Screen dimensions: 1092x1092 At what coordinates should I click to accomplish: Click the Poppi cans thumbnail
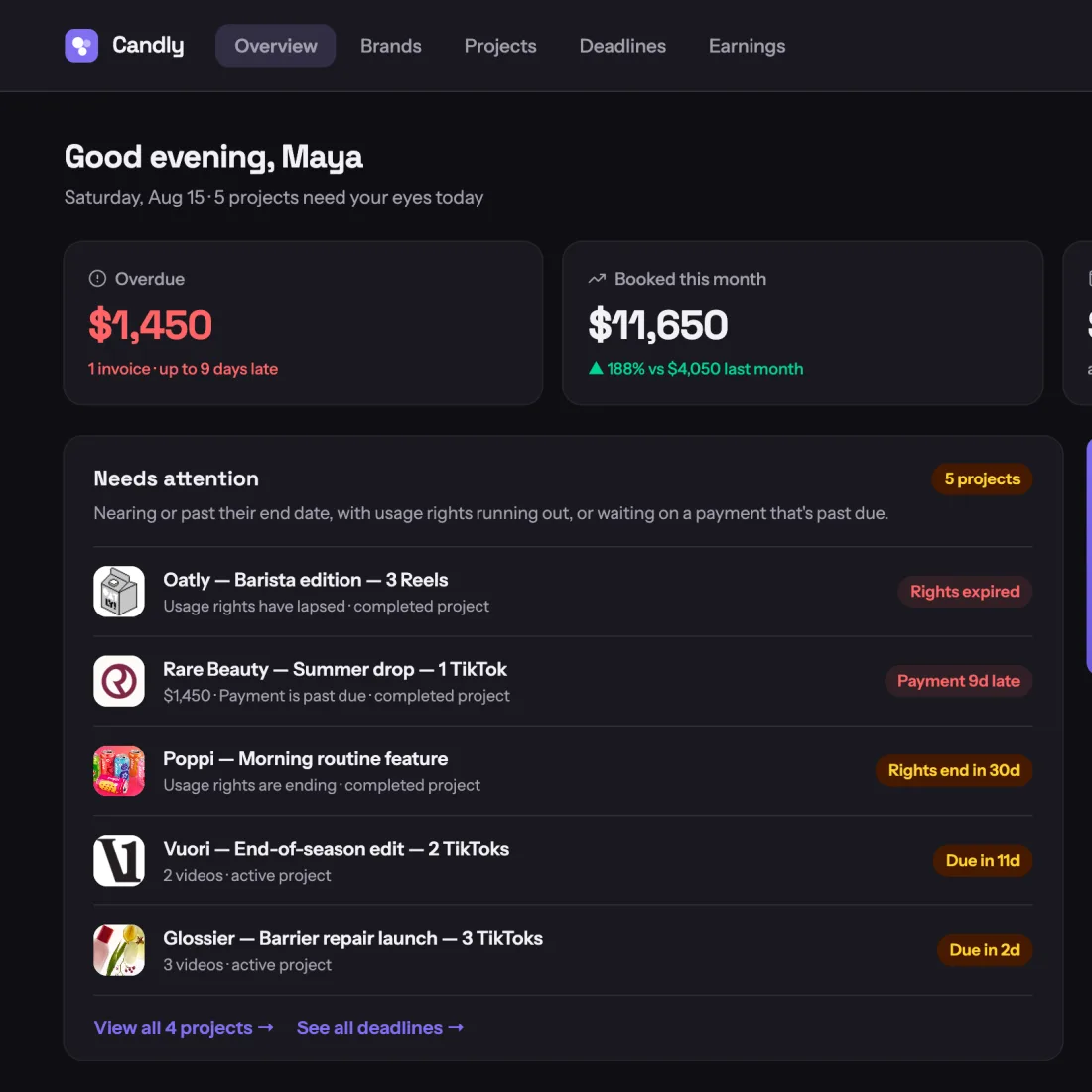[119, 771]
